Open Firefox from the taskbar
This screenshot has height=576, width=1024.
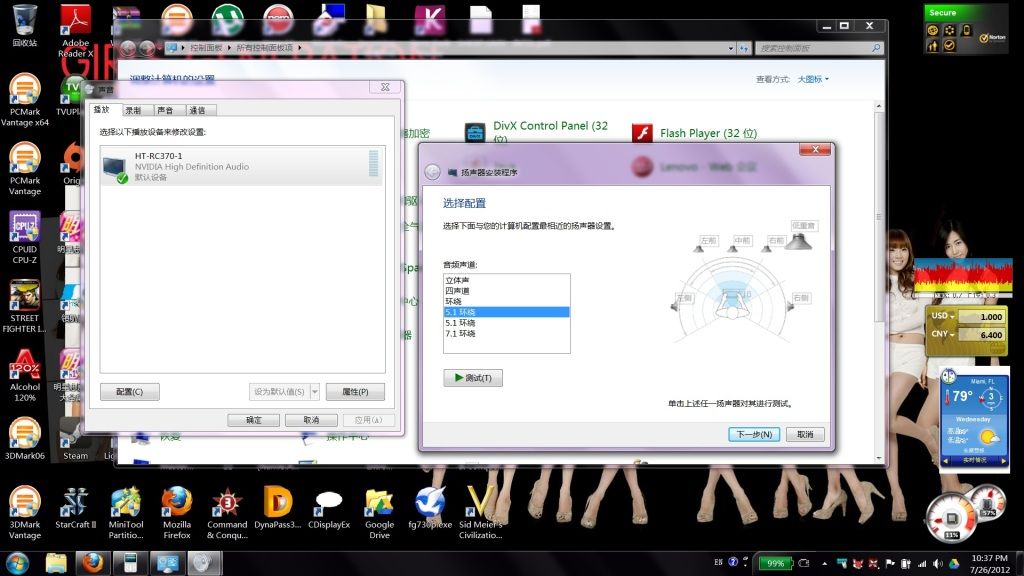pos(92,563)
